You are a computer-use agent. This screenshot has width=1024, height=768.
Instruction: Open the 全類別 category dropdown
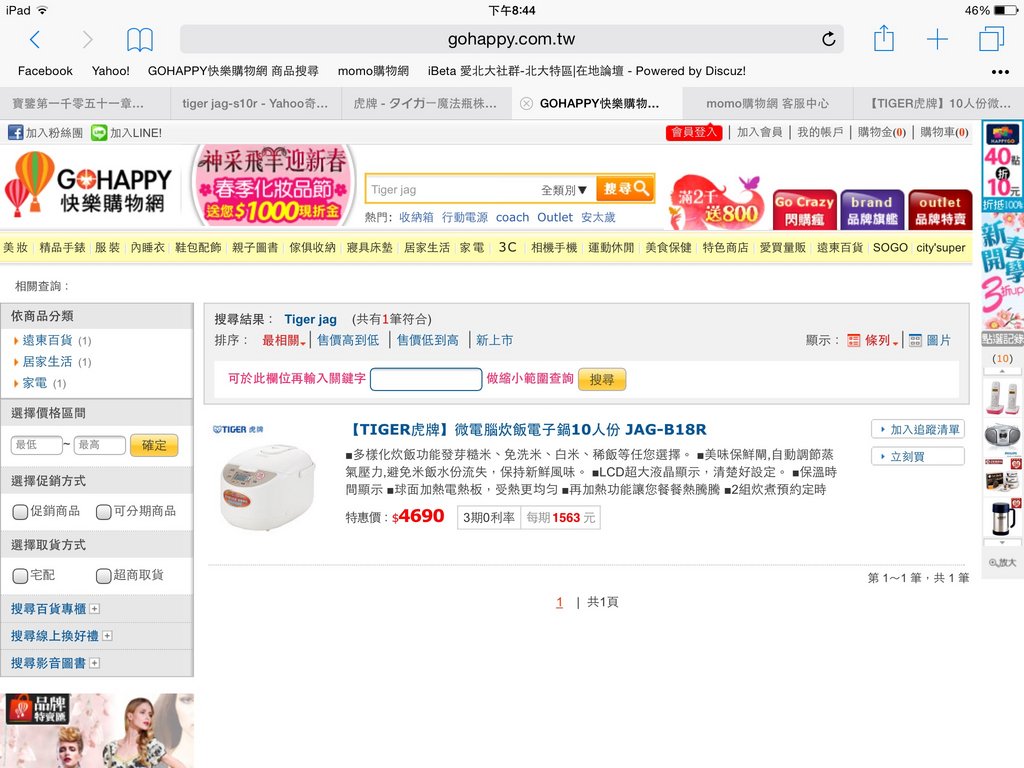[x=564, y=190]
